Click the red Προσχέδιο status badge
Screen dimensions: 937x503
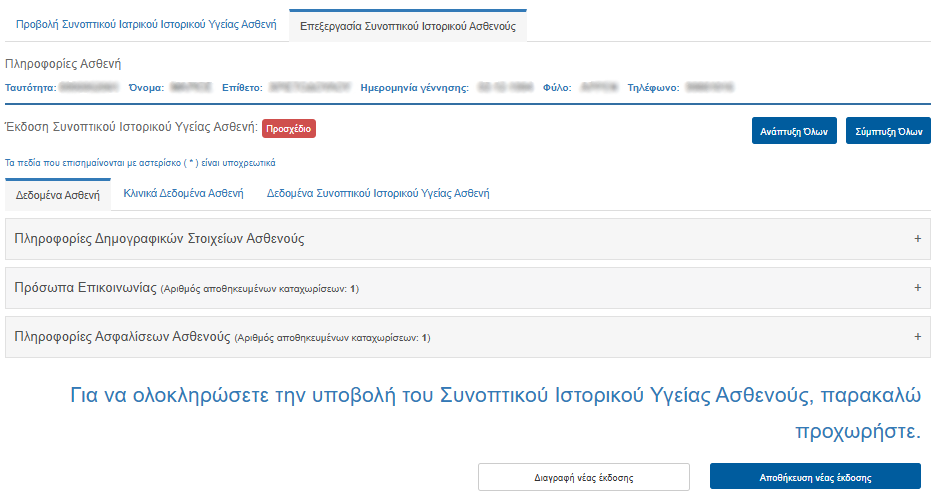[289, 128]
